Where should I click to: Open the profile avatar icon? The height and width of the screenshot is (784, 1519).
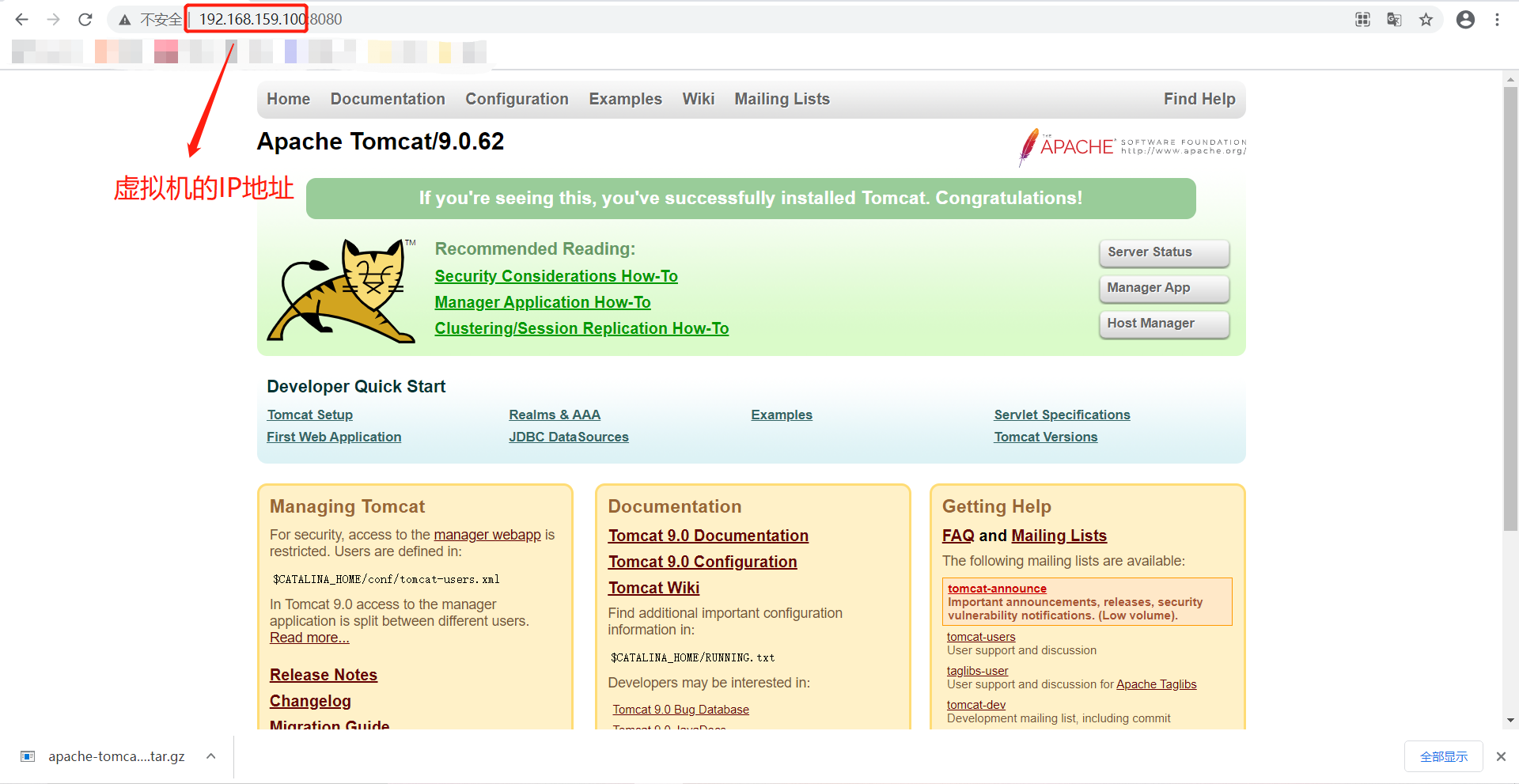click(1465, 20)
